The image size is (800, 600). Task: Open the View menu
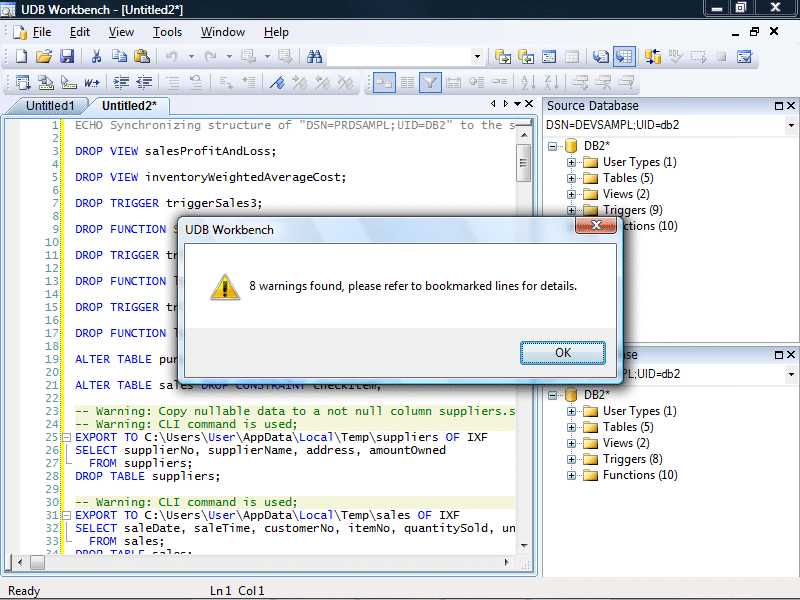(121, 32)
